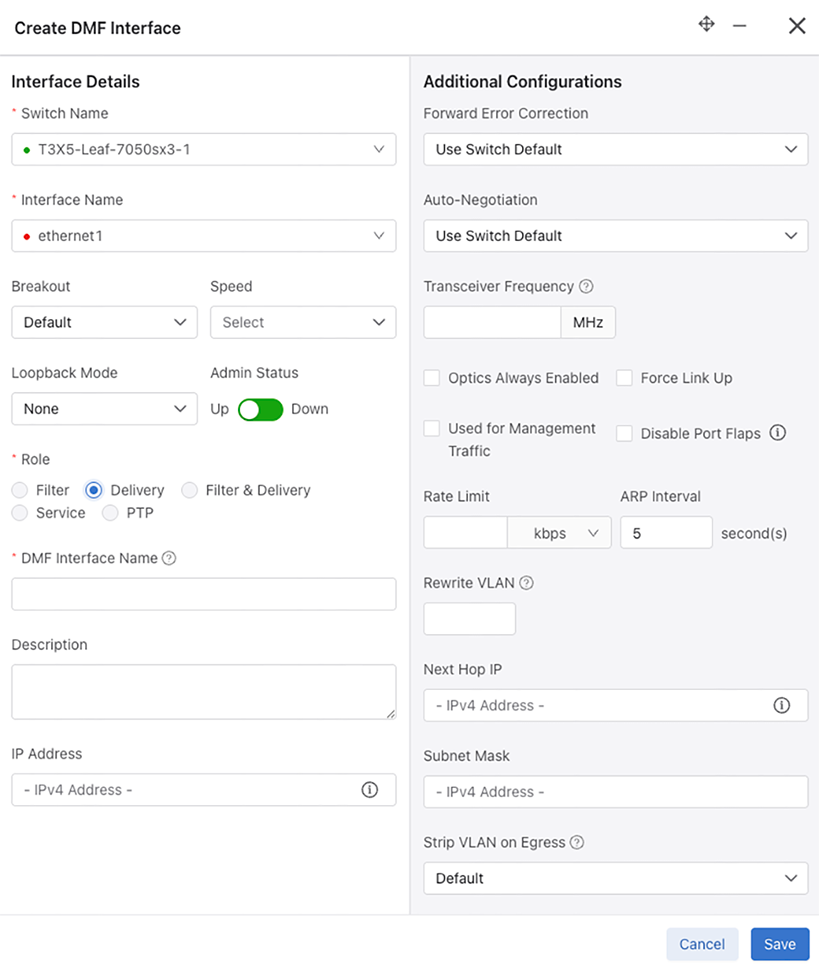Click help icon next to DMF Interface Name
This screenshot has height=972, width=819.
point(169,558)
